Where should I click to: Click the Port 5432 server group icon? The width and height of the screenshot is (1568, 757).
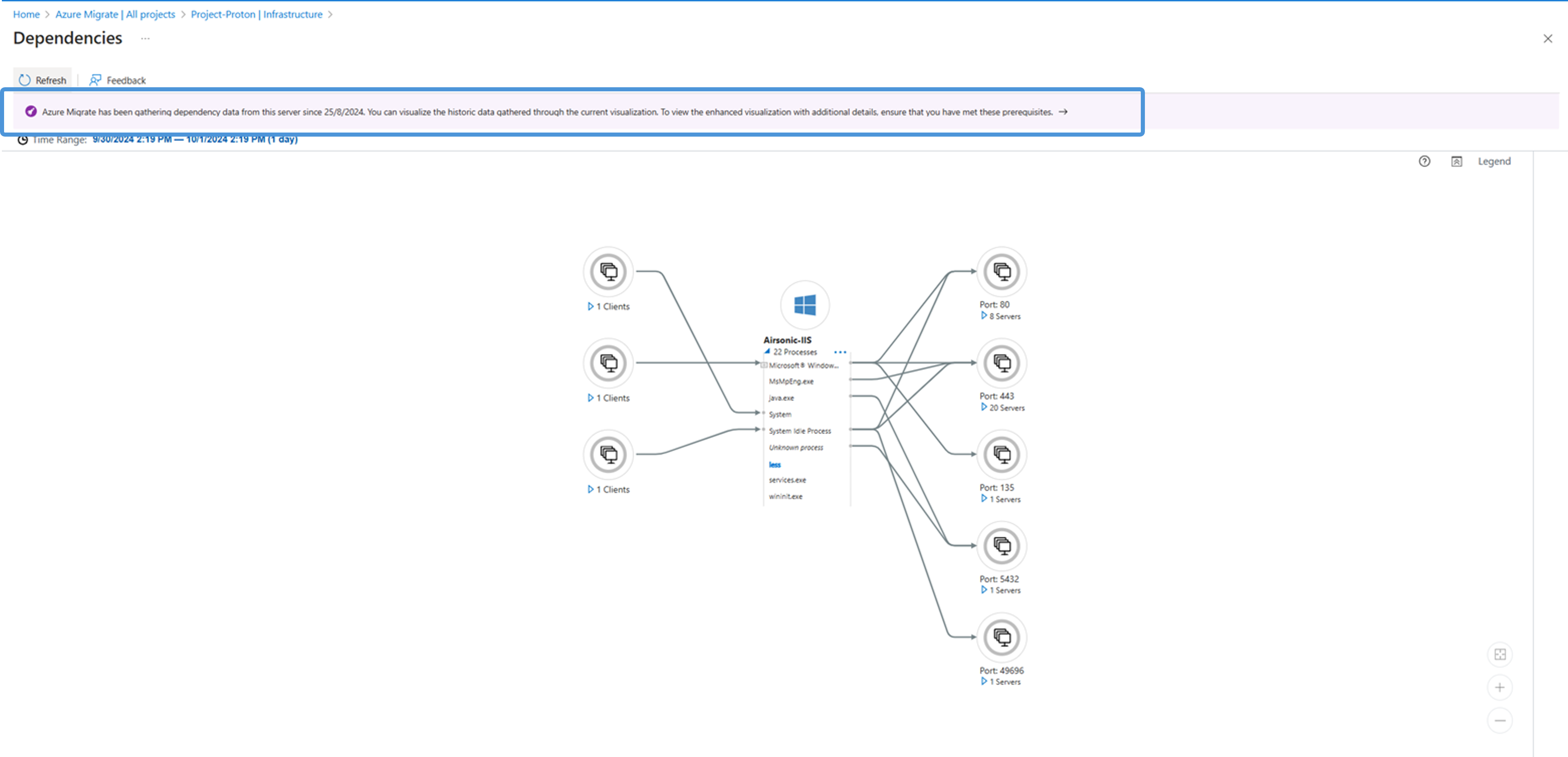click(1001, 546)
